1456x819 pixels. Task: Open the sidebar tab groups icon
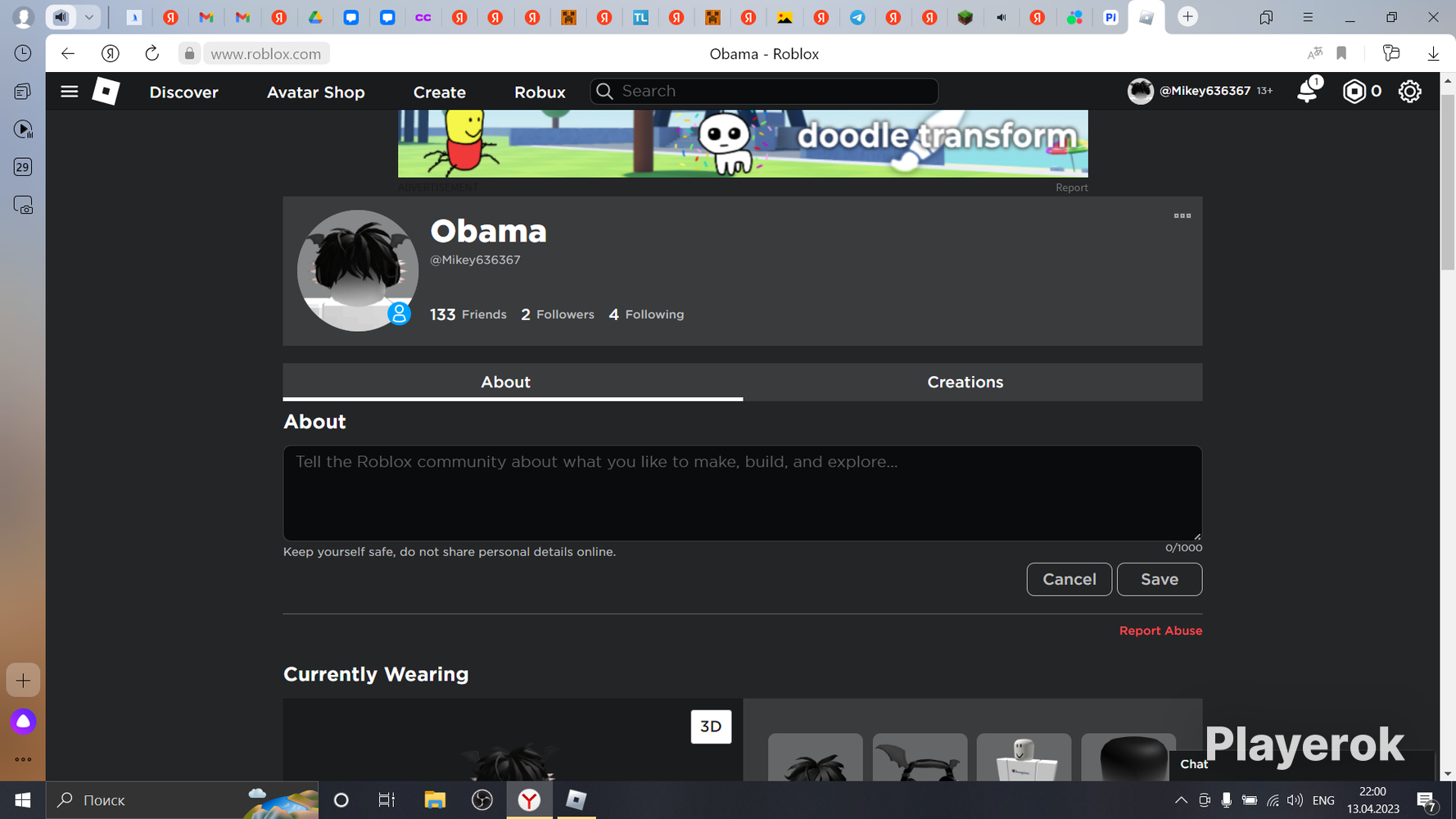pos(23,91)
